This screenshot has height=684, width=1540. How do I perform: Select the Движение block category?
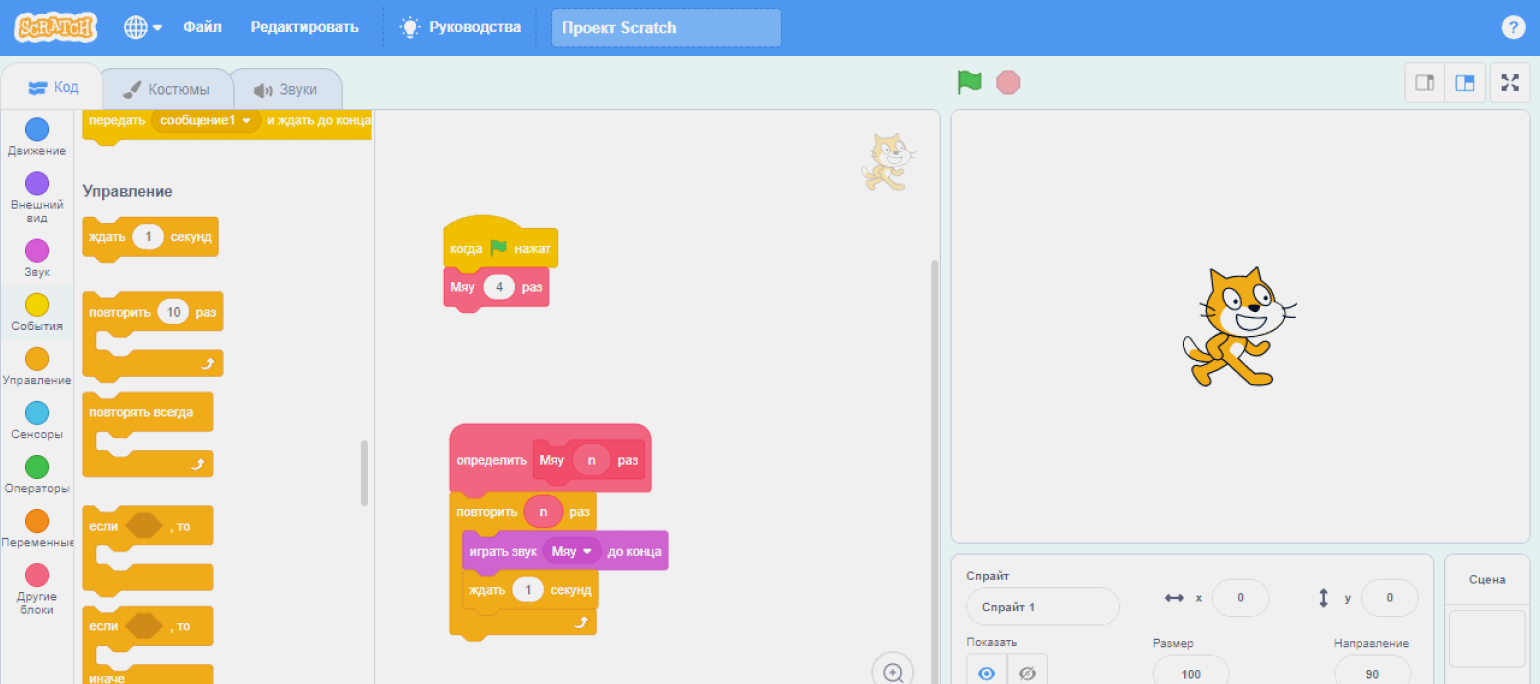pyautogui.click(x=37, y=138)
